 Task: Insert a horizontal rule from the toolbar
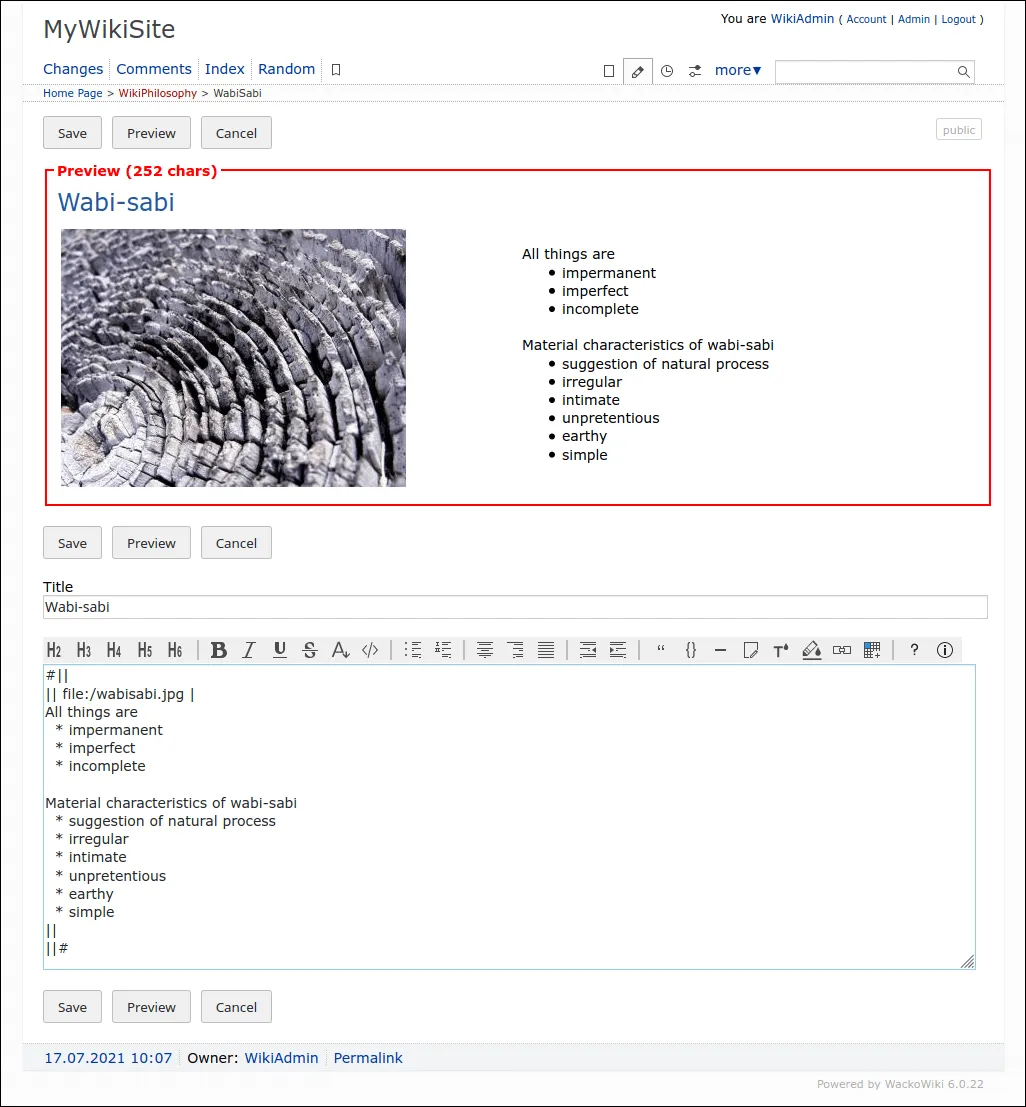click(720, 650)
